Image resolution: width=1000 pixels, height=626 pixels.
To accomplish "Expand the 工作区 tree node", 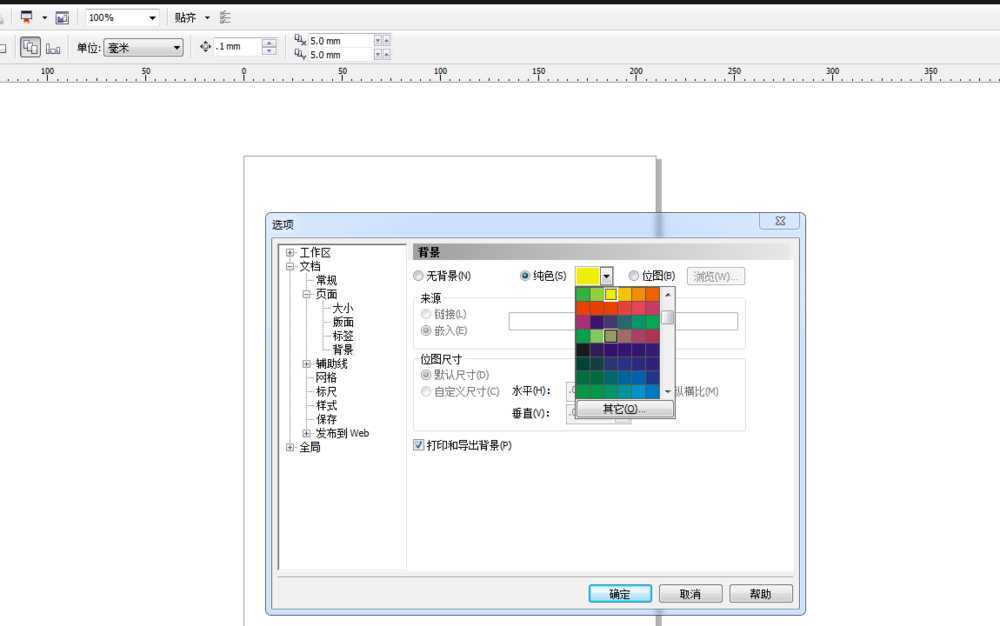I will [290, 252].
